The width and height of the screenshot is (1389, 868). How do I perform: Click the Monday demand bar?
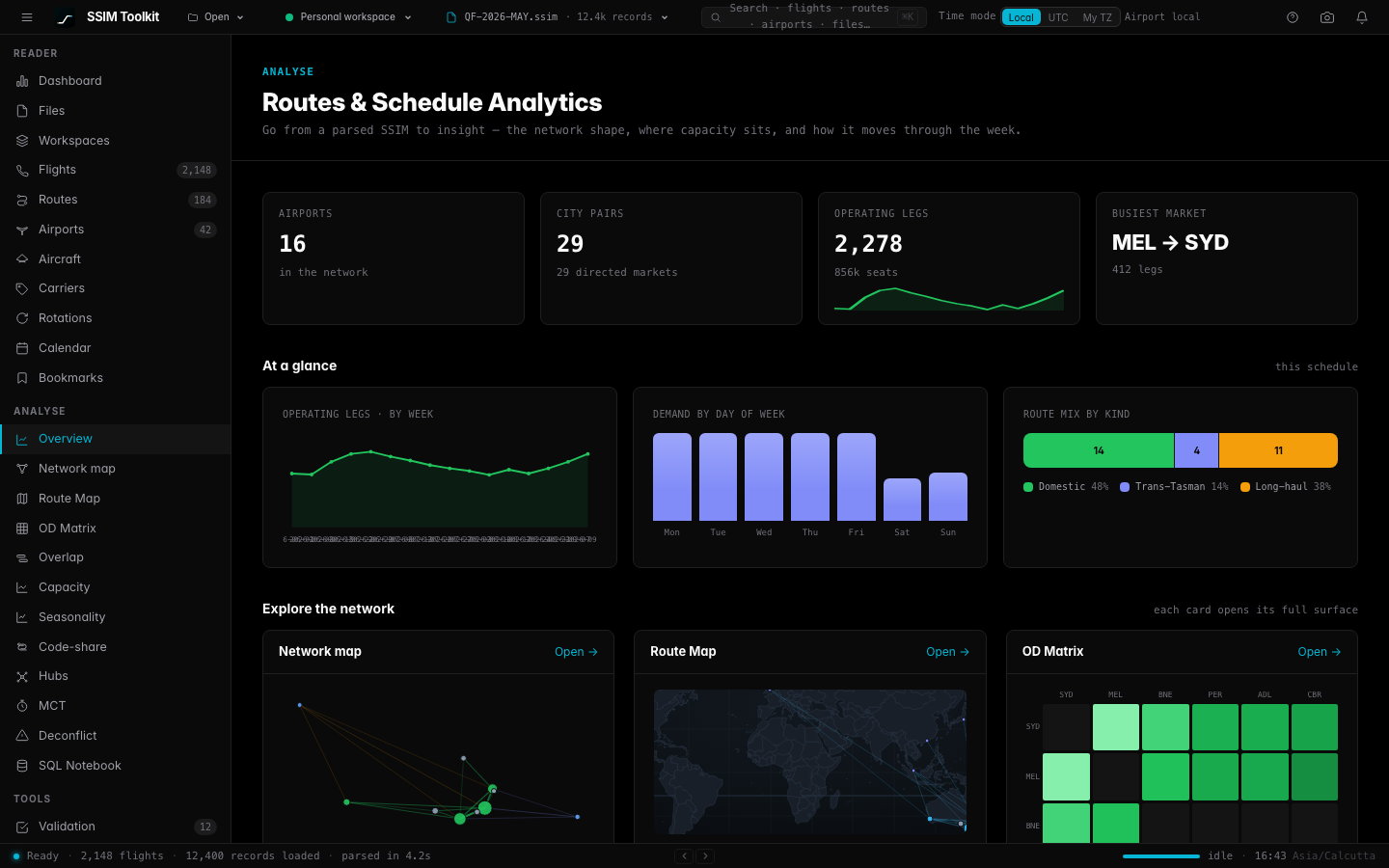click(x=672, y=477)
